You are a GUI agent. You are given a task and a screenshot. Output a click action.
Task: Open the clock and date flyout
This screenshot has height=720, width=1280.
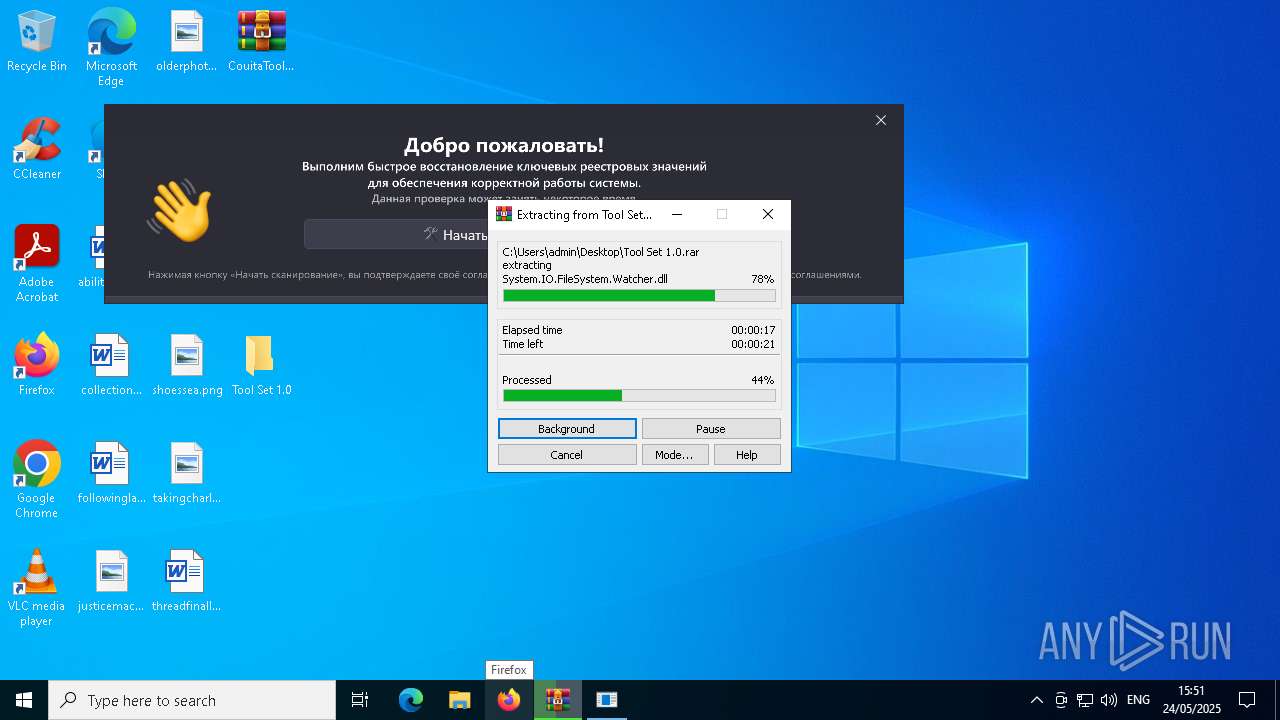(x=1192, y=700)
